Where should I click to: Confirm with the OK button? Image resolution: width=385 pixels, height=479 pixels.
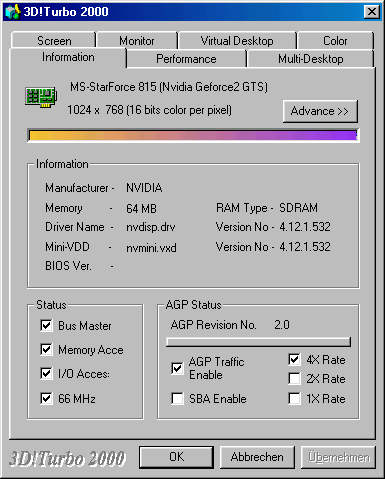click(176, 457)
